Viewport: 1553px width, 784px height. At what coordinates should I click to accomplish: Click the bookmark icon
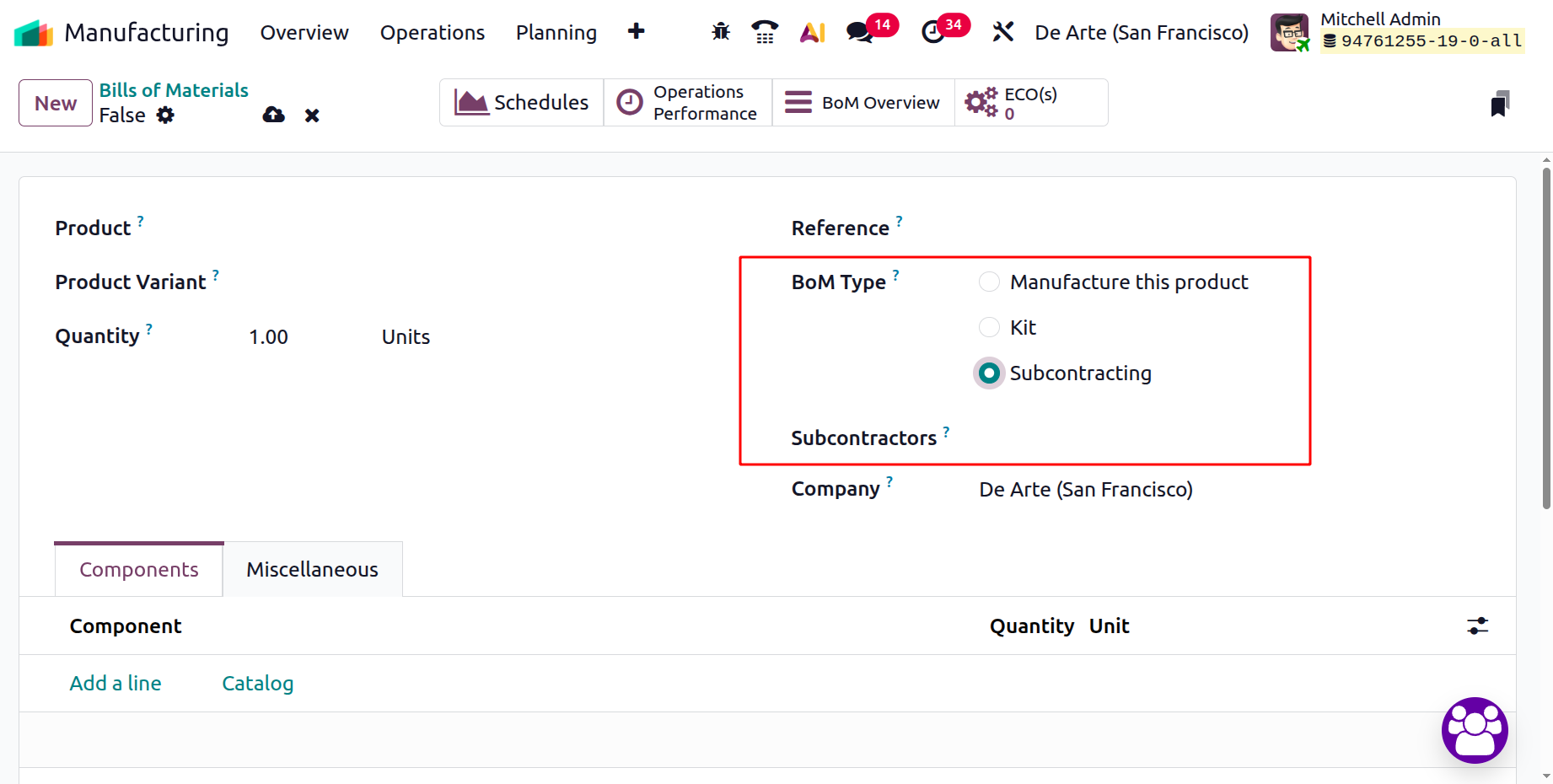click(x=1499, y=104)
